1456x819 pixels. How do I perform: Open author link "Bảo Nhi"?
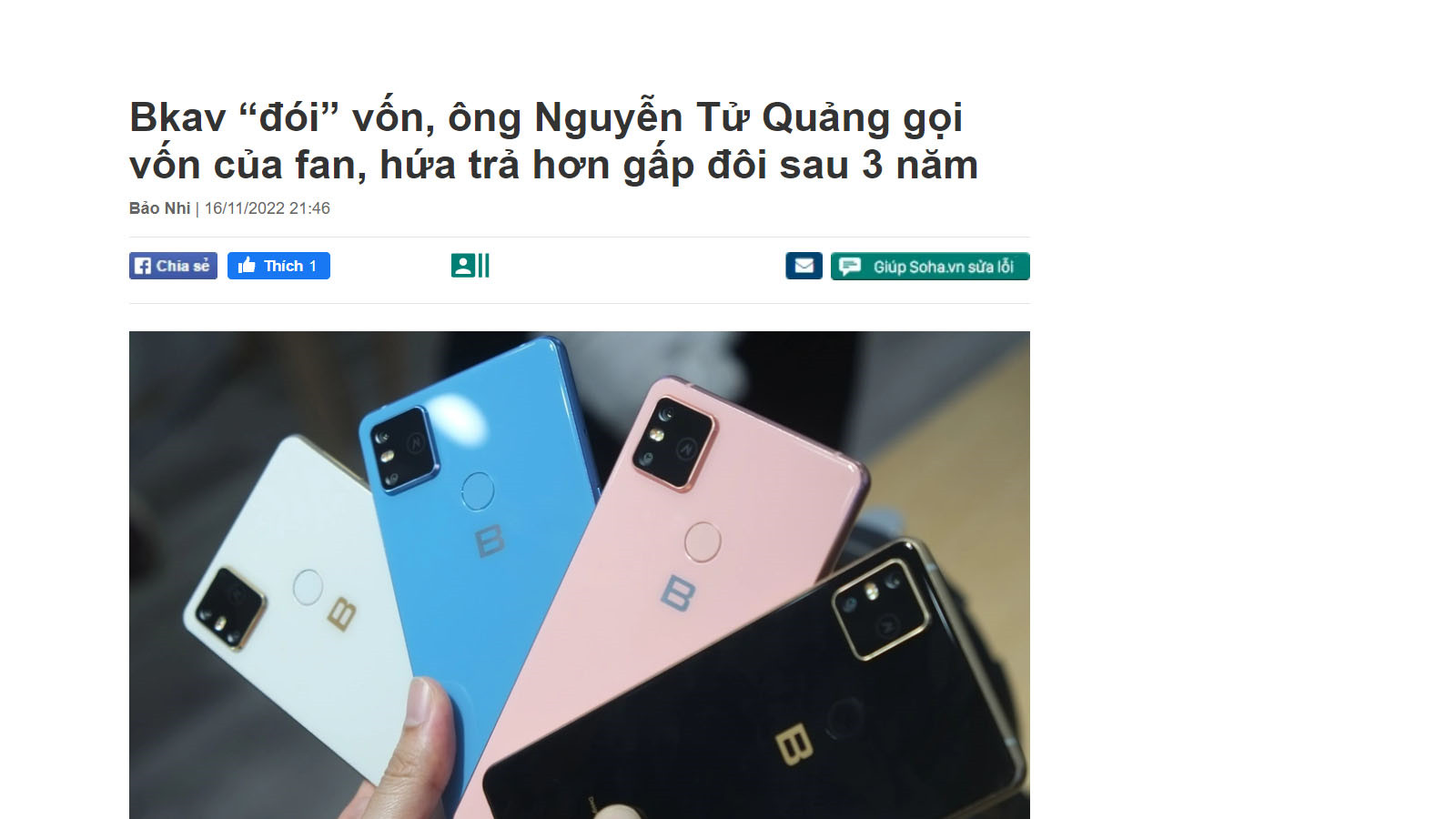click(x=159, y=208)
